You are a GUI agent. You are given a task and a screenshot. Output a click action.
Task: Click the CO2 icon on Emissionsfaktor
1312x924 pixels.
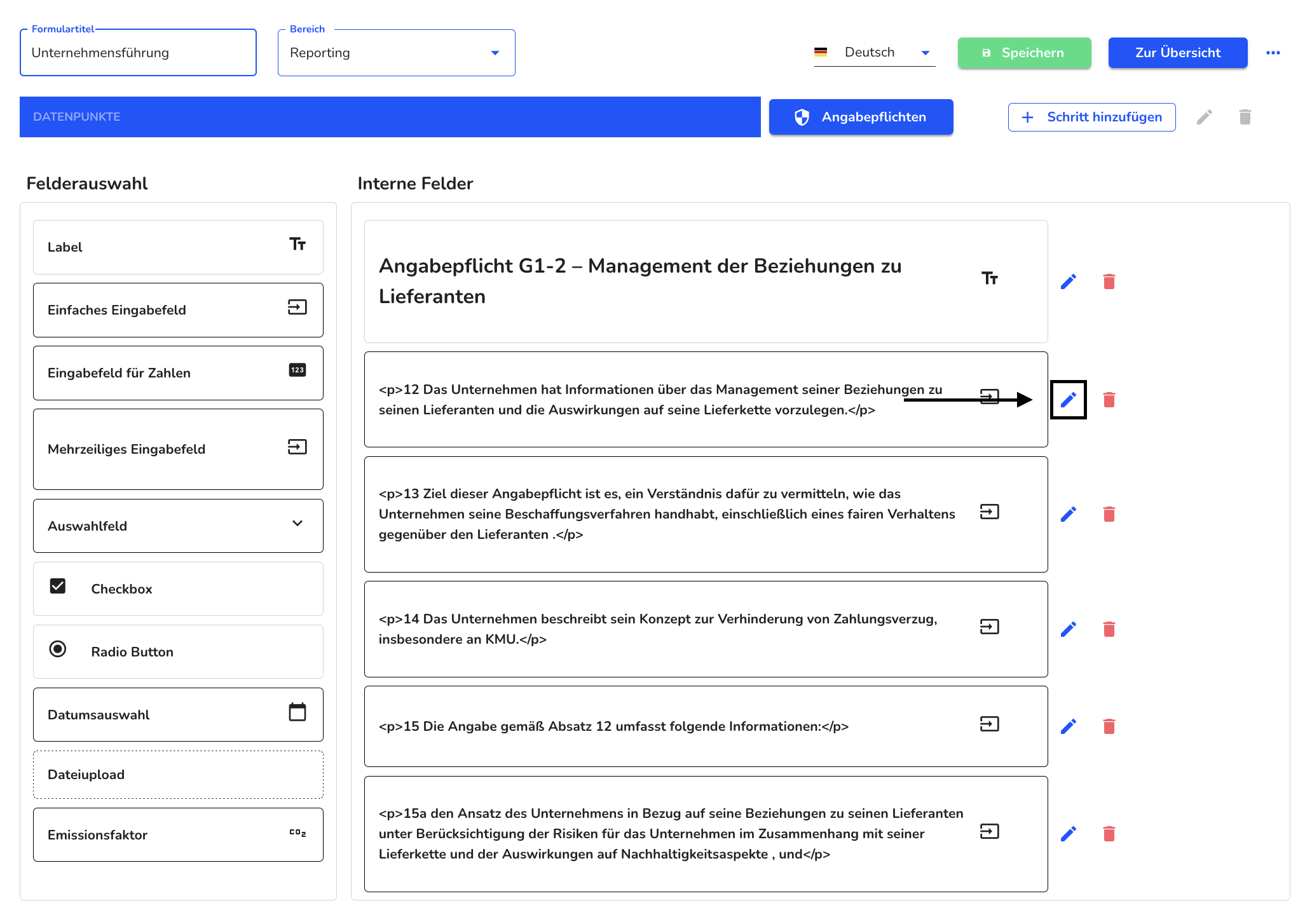pyautogui.click(x=297, y=832)
